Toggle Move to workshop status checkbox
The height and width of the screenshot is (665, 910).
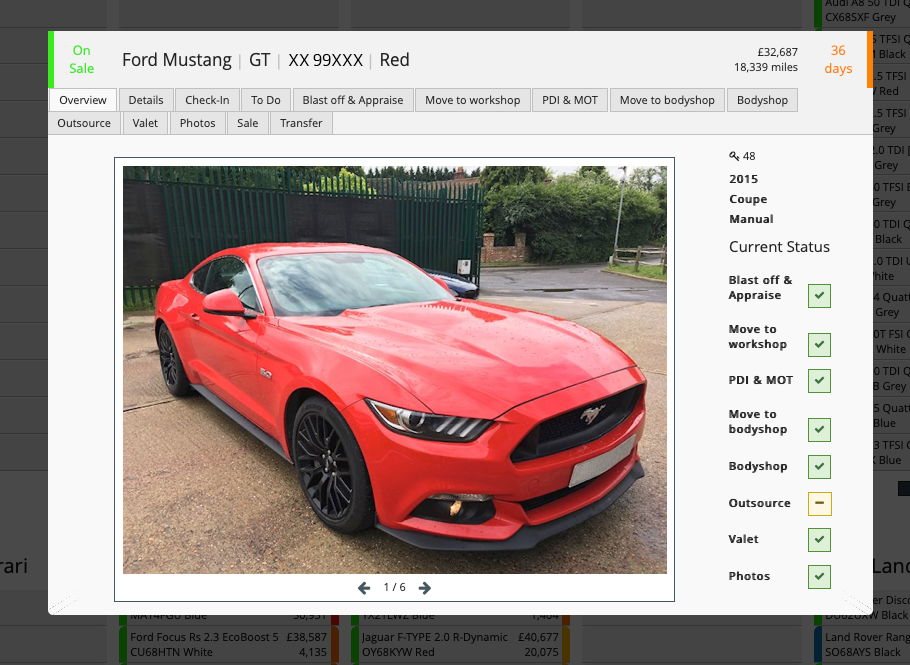(x=819, y=345)
